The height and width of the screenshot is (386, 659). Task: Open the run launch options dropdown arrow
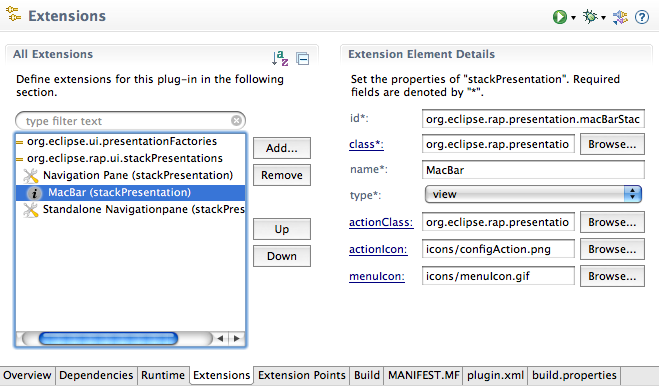coord(573,18)
